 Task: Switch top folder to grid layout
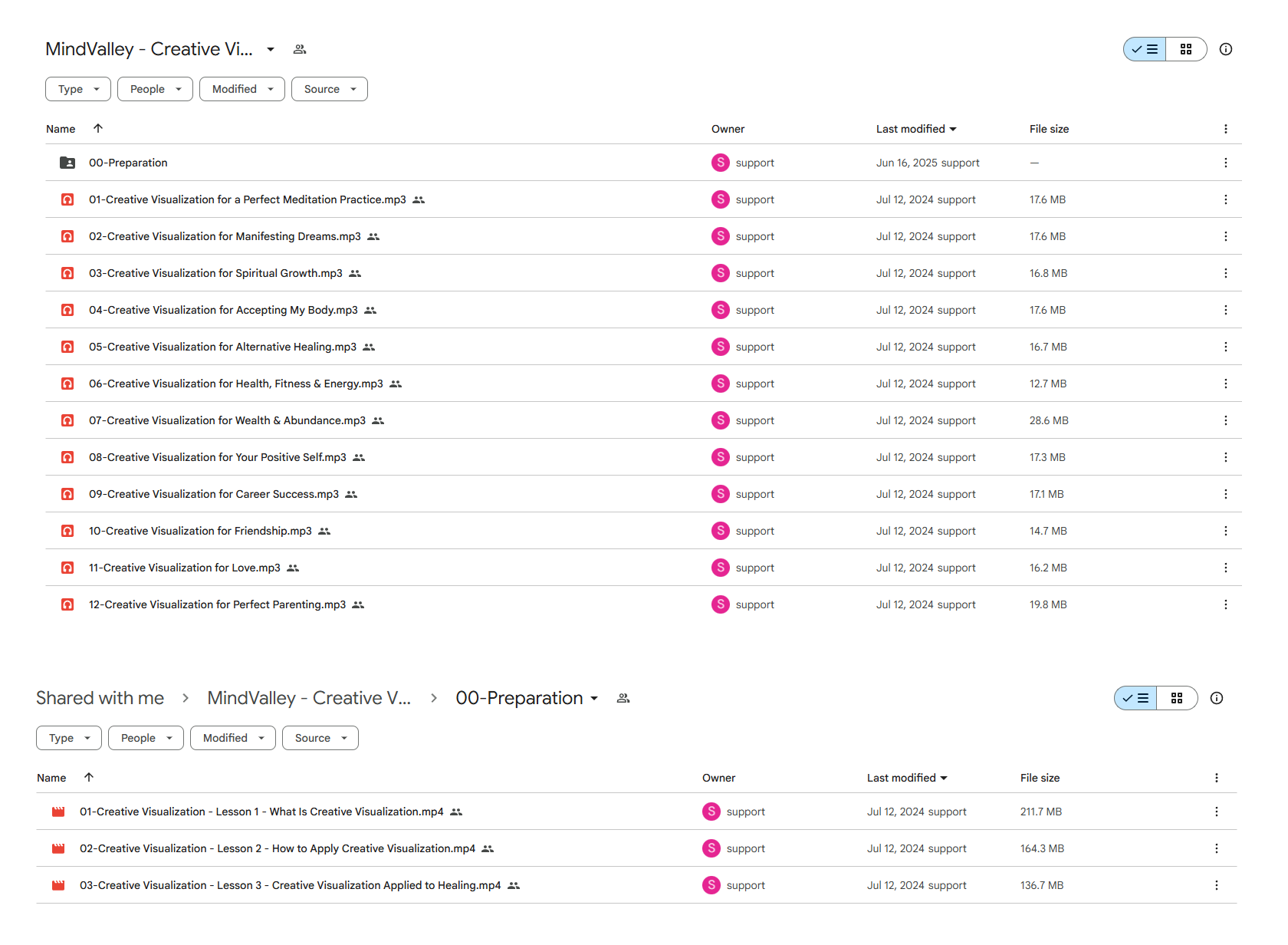tap(1186, 49)
